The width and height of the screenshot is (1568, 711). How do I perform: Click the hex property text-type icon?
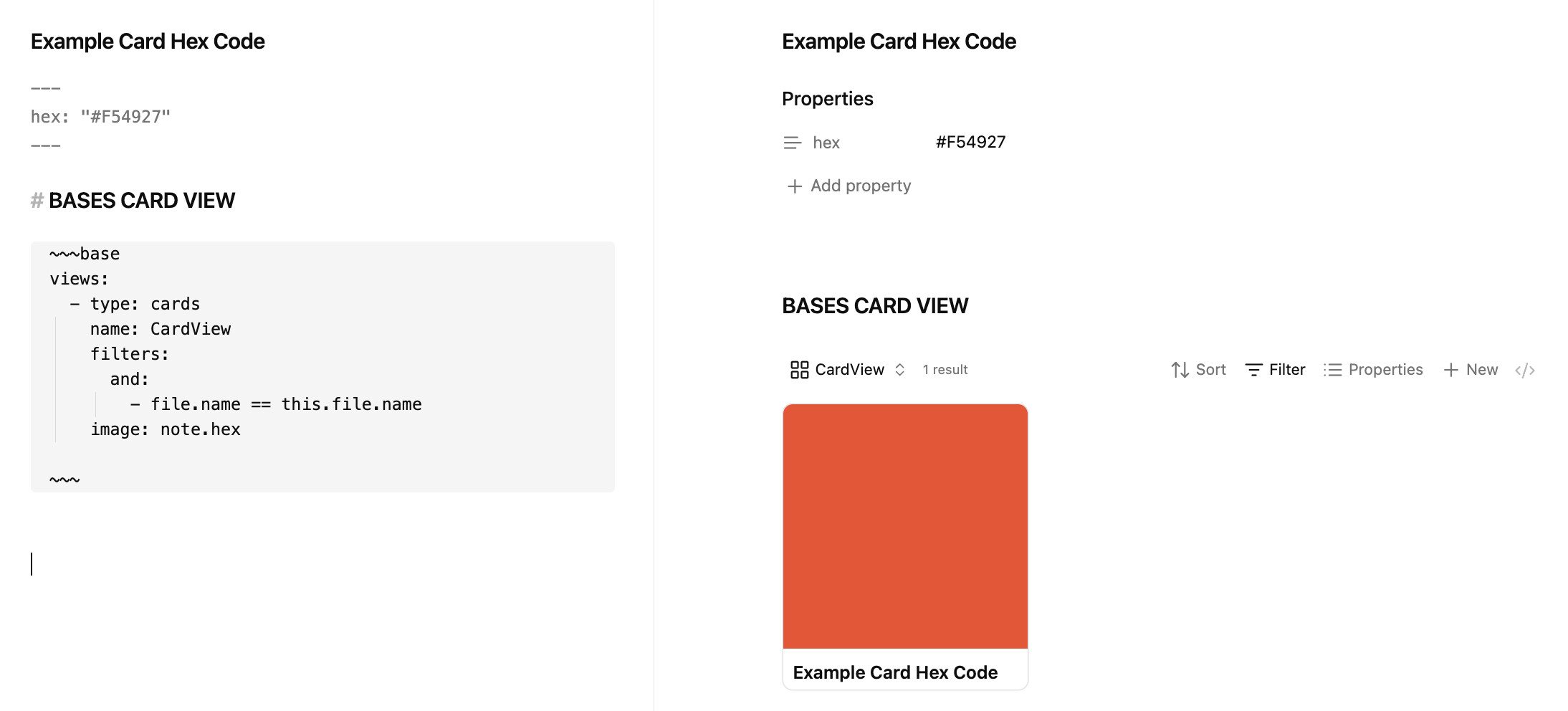click(792, 143)
